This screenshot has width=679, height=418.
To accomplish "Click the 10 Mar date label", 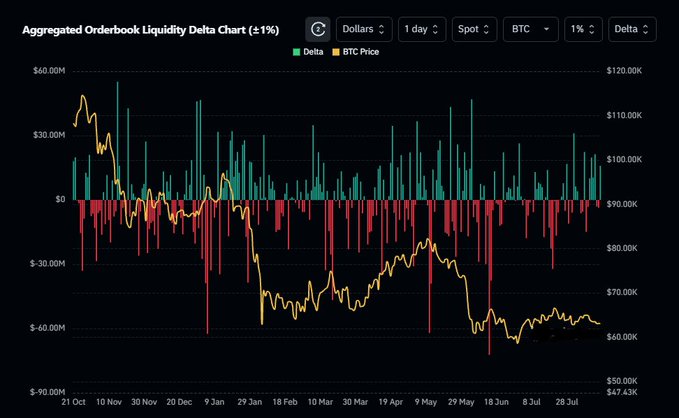I will point(320,402).
